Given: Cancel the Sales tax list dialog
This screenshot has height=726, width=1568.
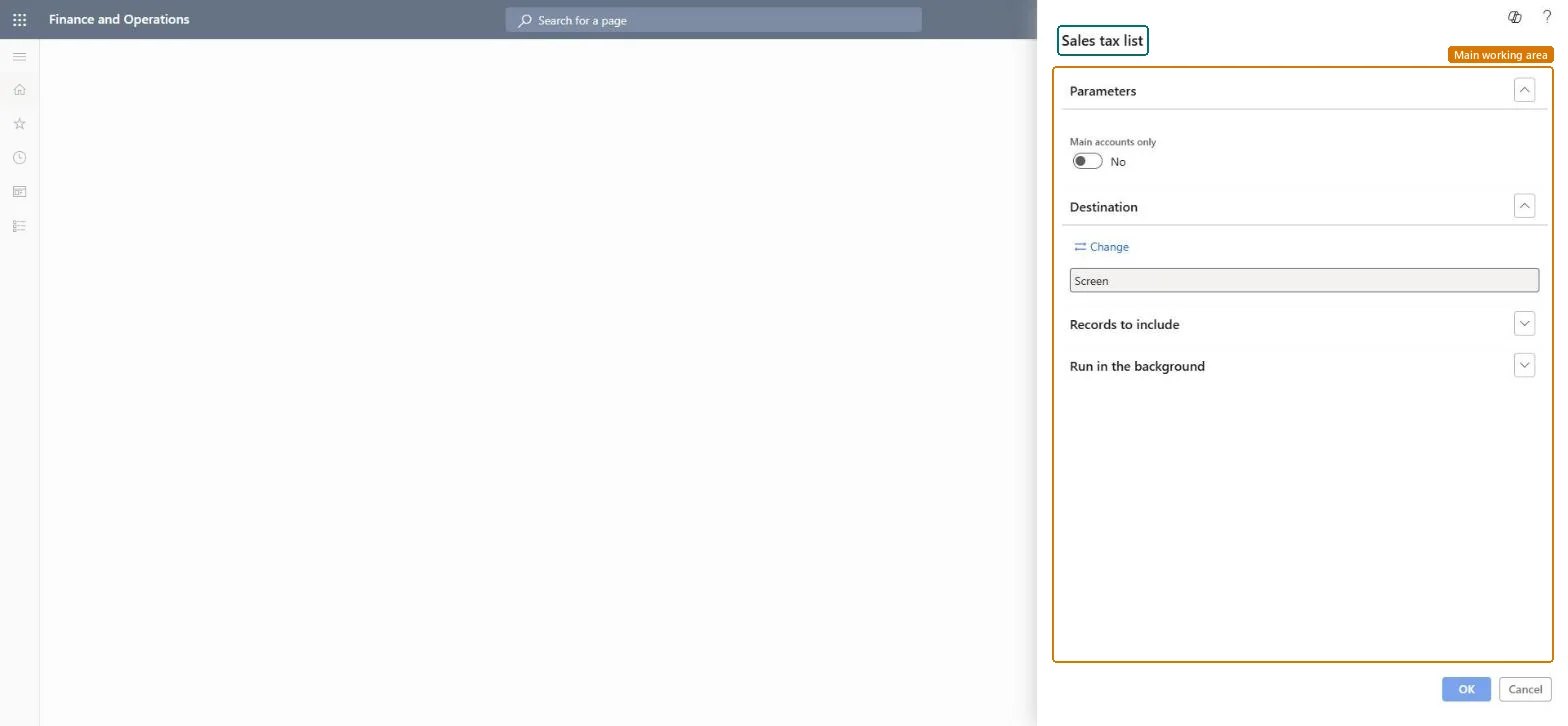Looking at the screenshot, I should pos(1525,689).
